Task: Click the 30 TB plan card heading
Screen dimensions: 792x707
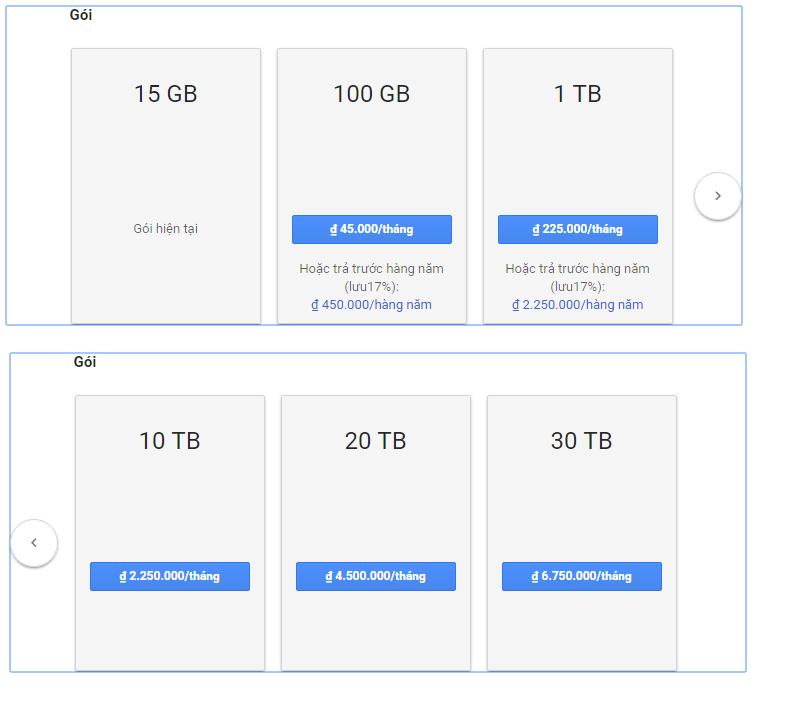Action: click(x=582, y=441)
